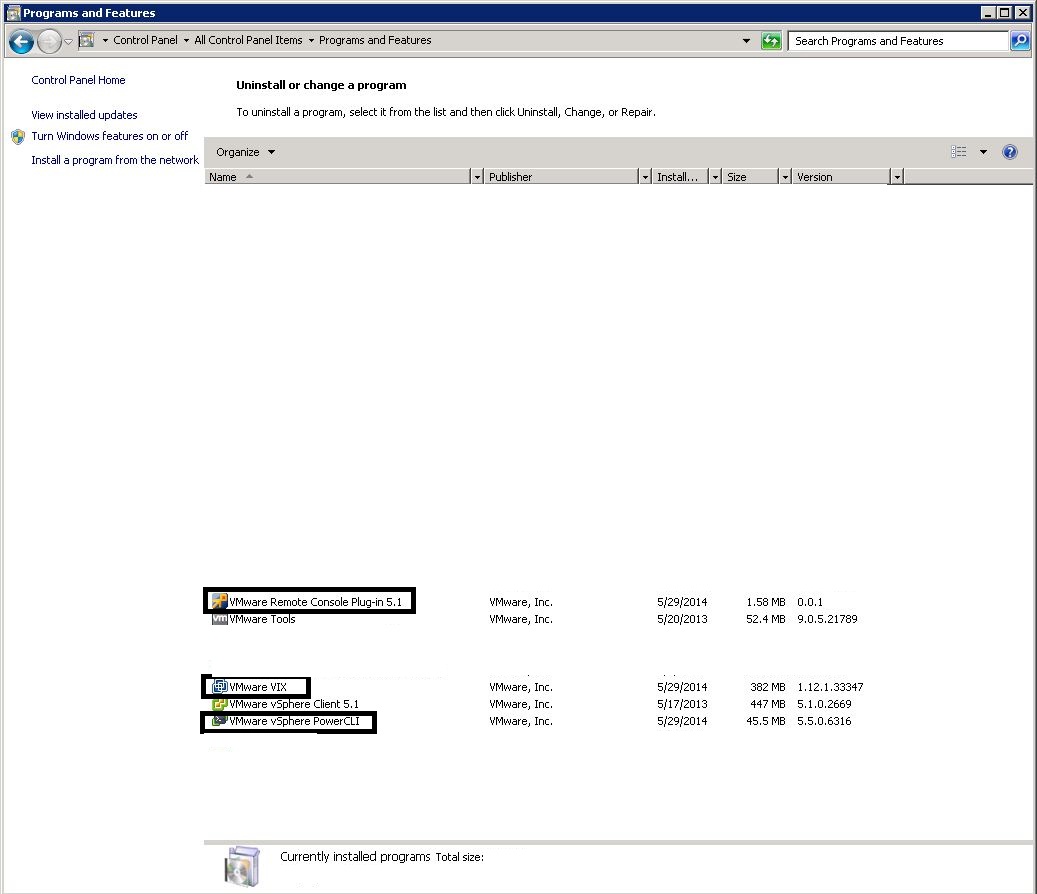The width and height of the screenshot is (1037, 894).
Task: Click the VMware VIX program icon
Action: coord(219,687)
